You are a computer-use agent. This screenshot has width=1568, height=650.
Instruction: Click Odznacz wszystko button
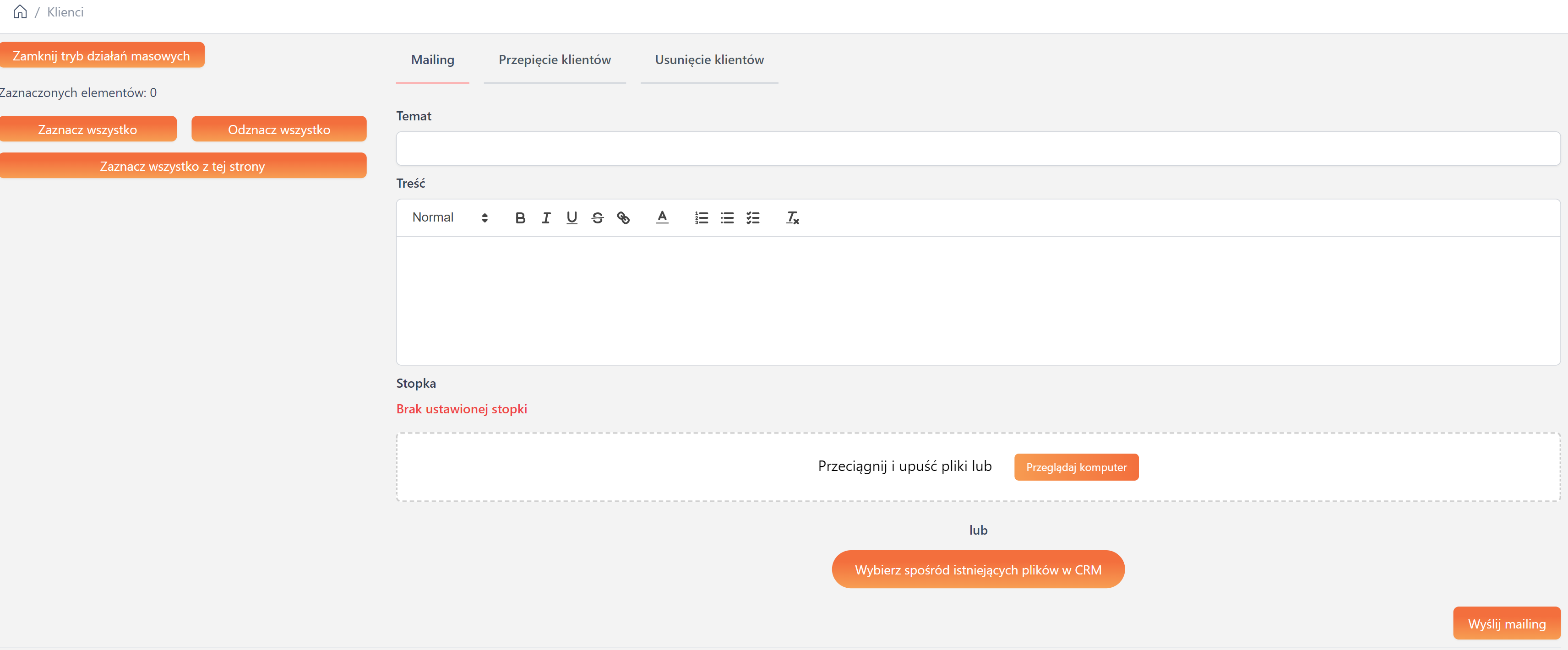coord(279,129)
